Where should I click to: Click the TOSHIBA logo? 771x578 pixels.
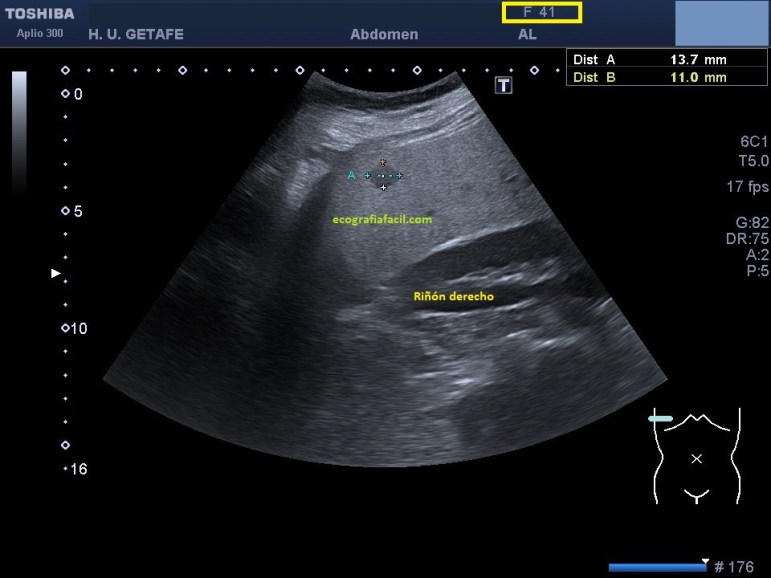39,14
